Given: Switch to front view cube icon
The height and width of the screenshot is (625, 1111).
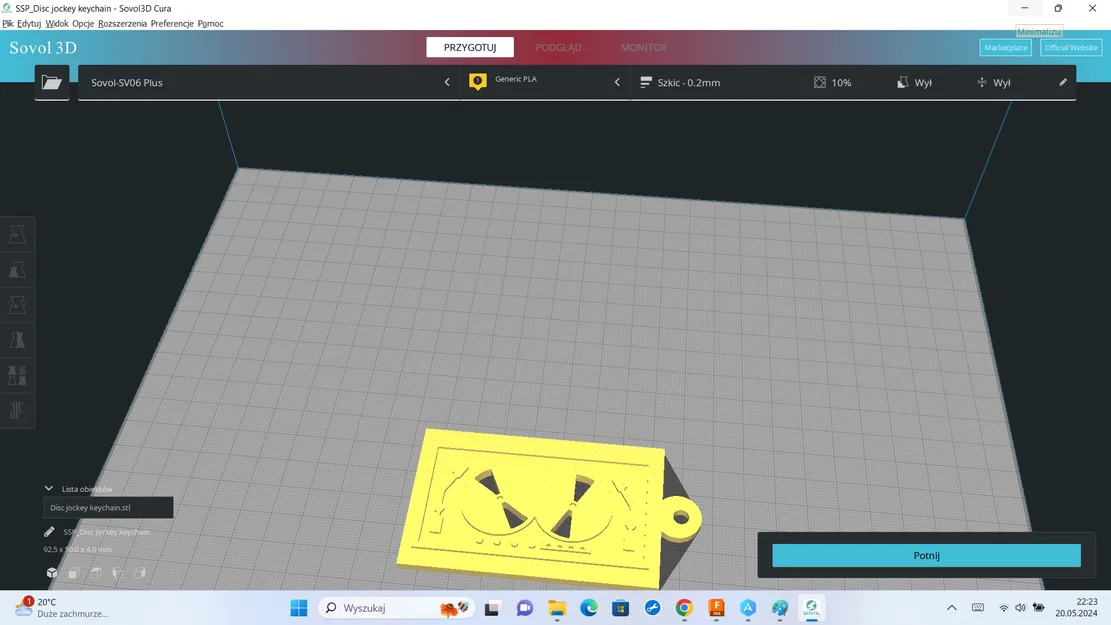Looking at the screenshot, I should (73, 573).
